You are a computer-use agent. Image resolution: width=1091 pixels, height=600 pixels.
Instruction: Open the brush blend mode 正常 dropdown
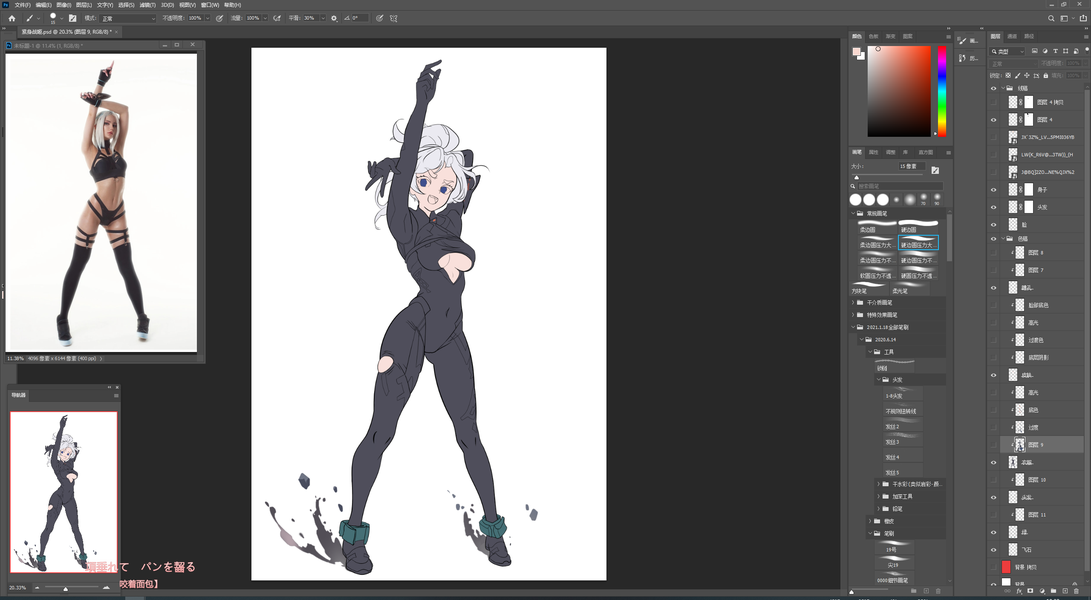click(x=128, y=18)
